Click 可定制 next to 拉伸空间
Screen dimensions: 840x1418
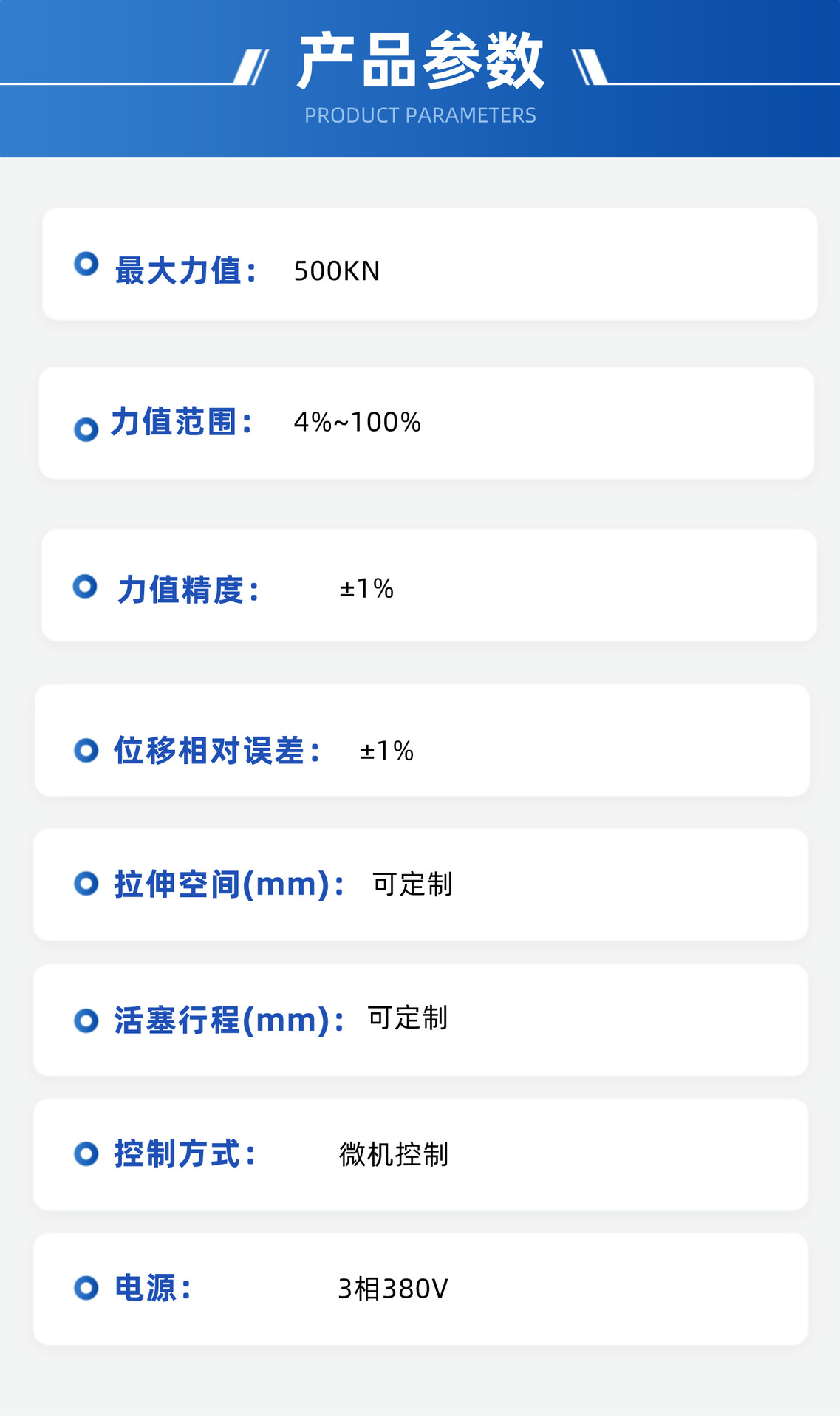pos(412,884)
